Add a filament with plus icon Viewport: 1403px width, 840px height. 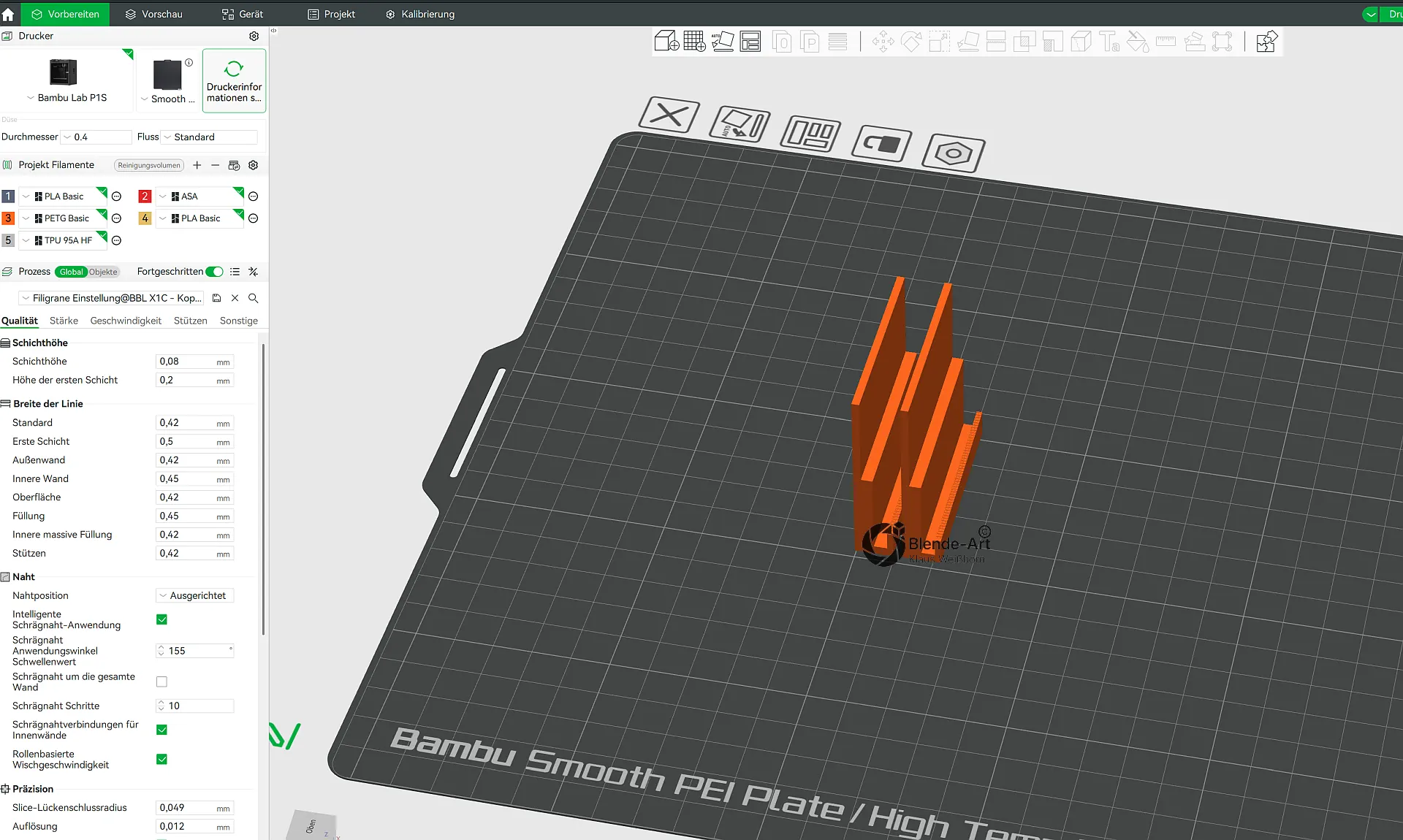(197, 165)
